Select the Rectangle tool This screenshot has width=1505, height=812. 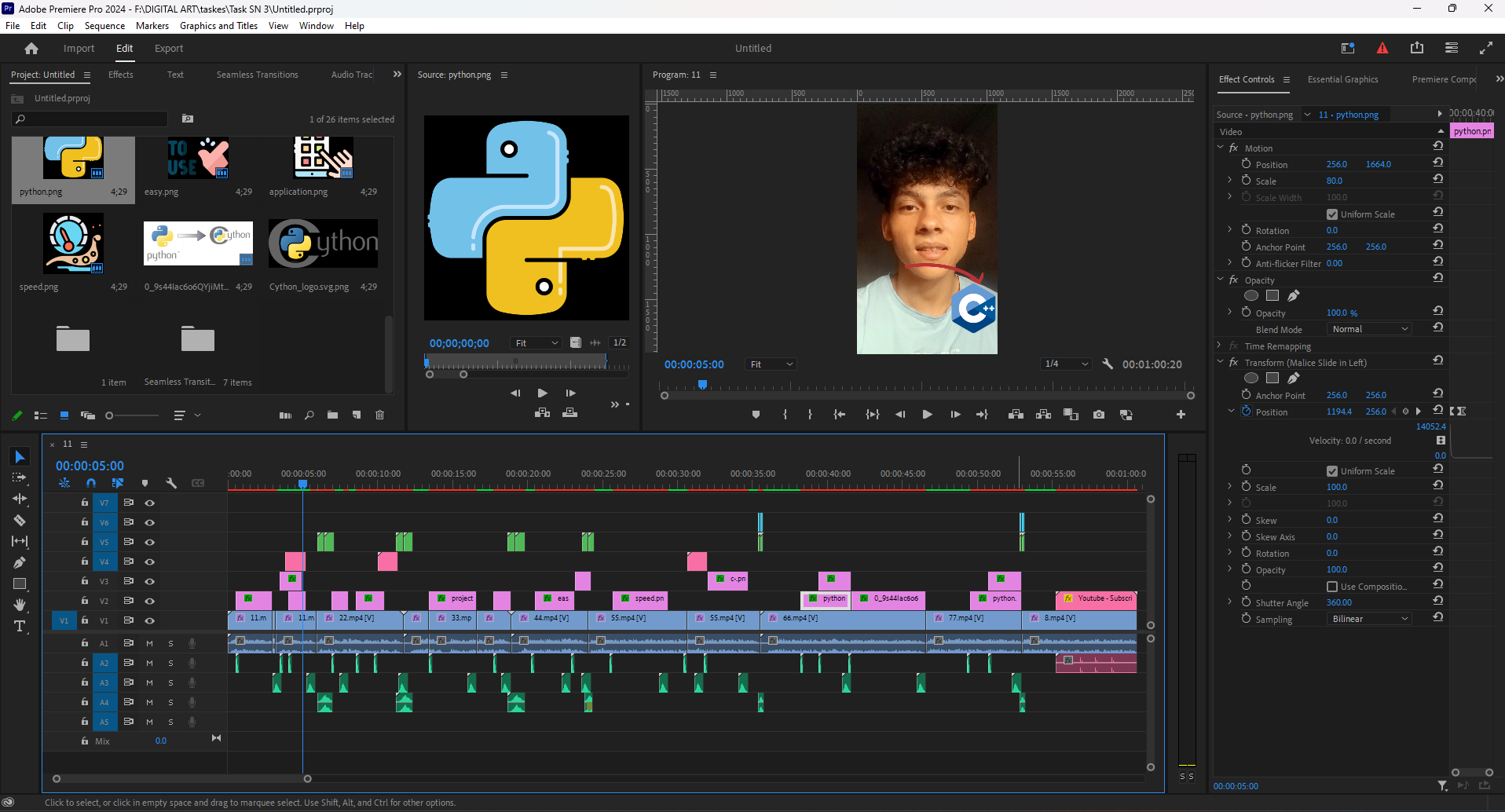20,583
